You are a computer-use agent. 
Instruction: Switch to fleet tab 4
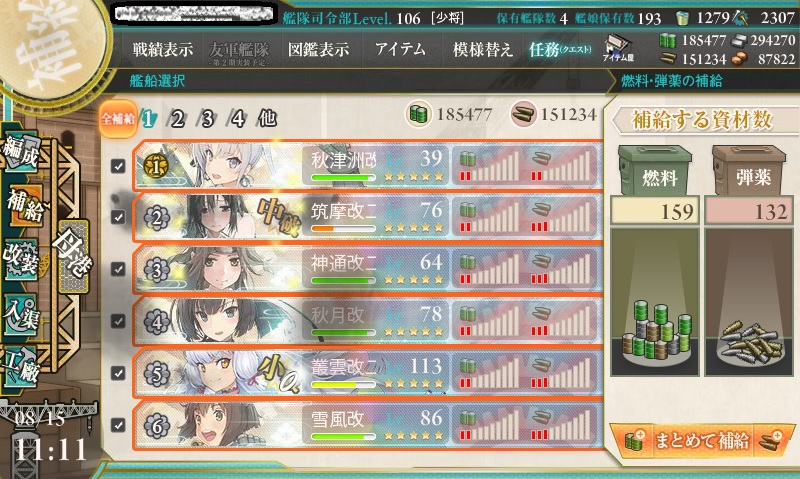click(x=237, y=119)
